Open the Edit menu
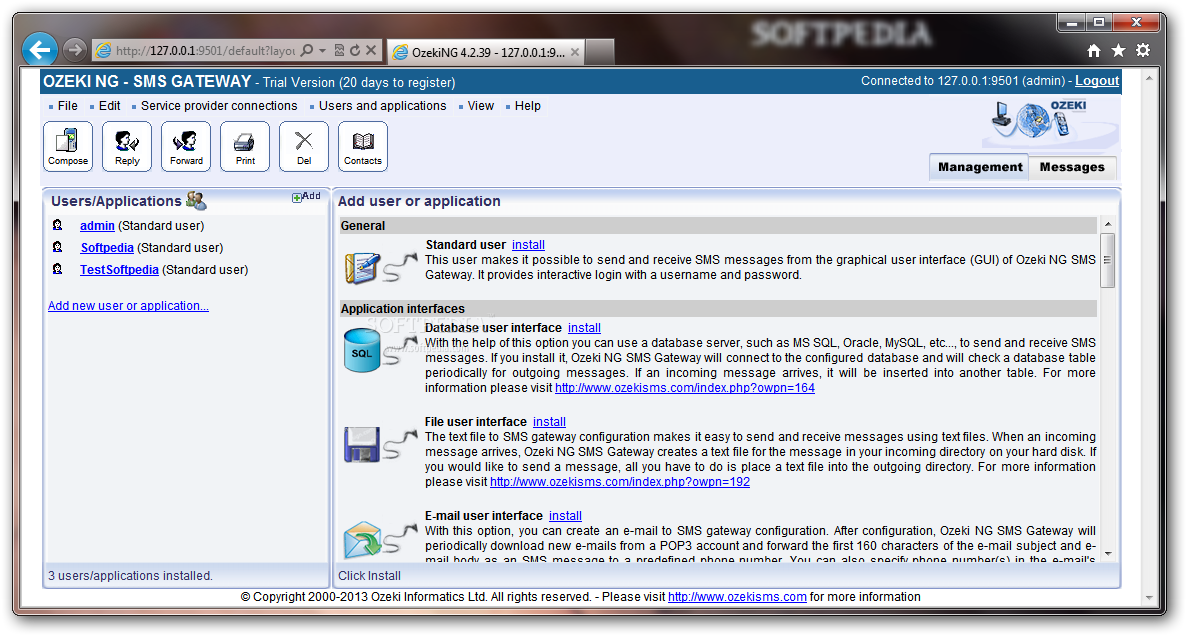Viewport: 1187px width, 636px height. [110, 106]
